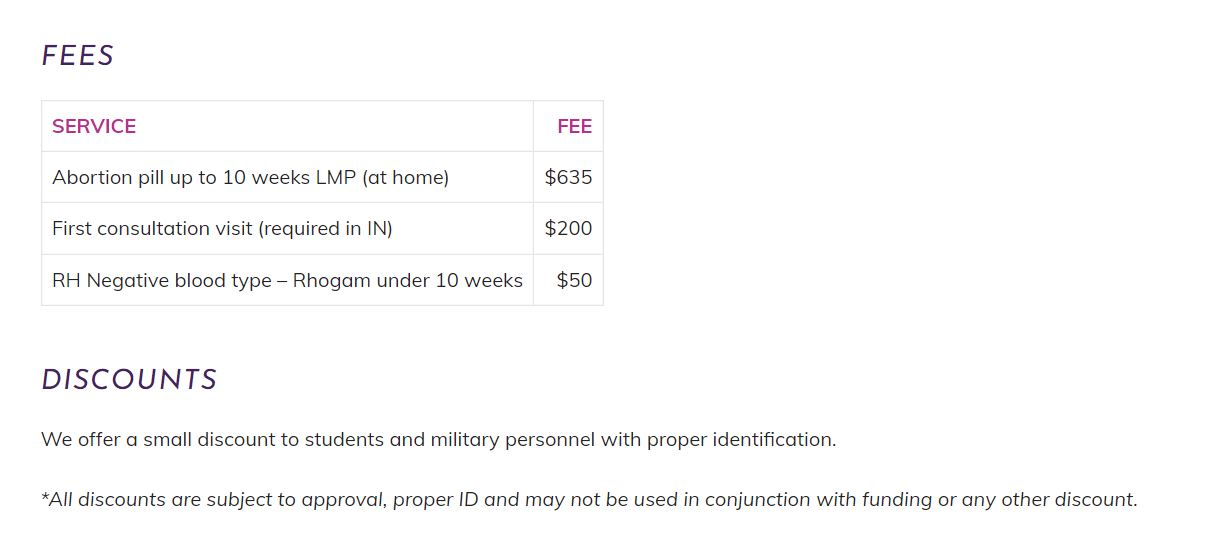1206x547 pixels.
Task: Click the SERVICE column header
Action: click(94, 126)
